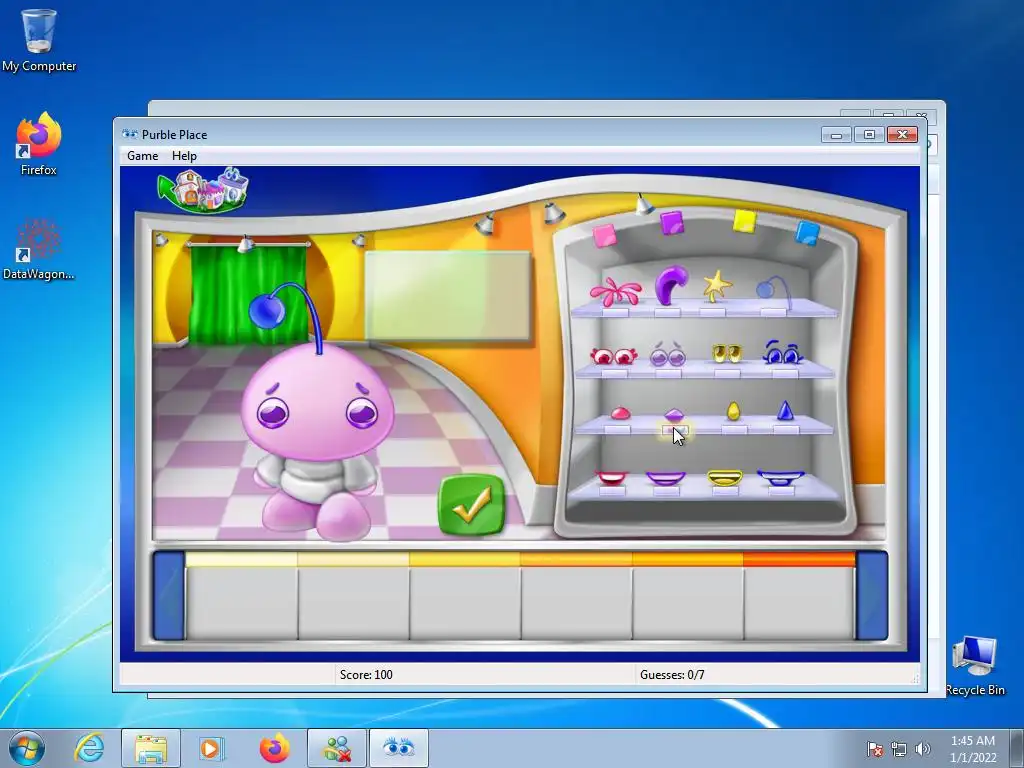Open the Help menu
Screen dimensions: 1024x768
(184, 155)
